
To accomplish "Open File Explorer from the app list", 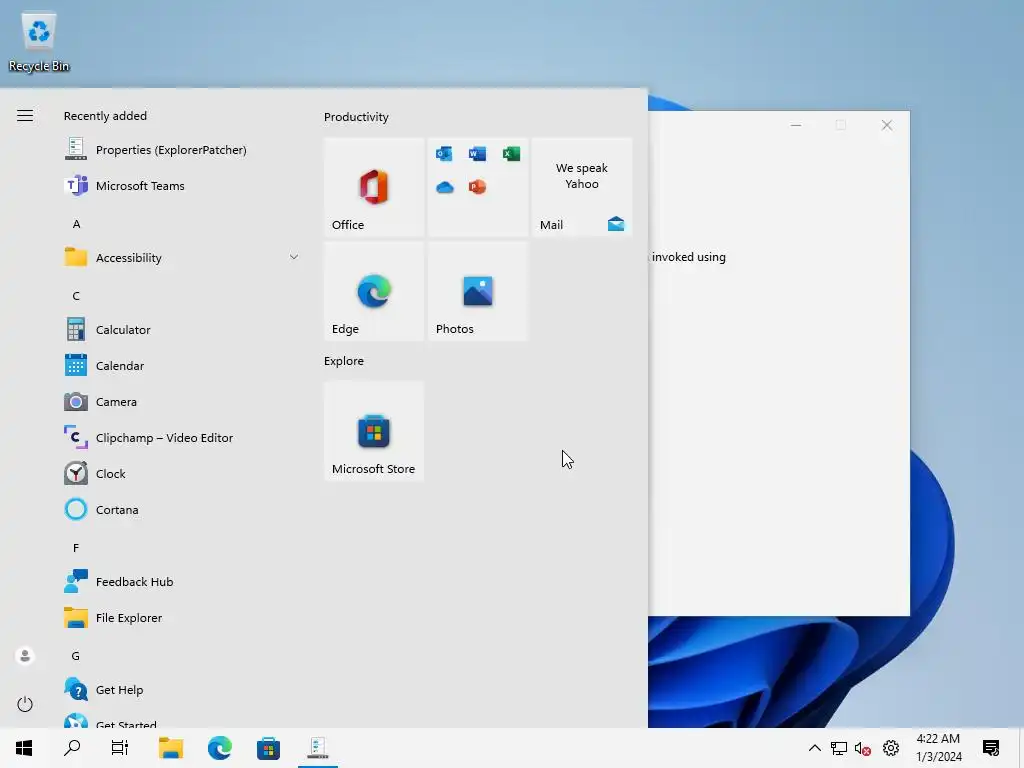I will click(182, 618).
